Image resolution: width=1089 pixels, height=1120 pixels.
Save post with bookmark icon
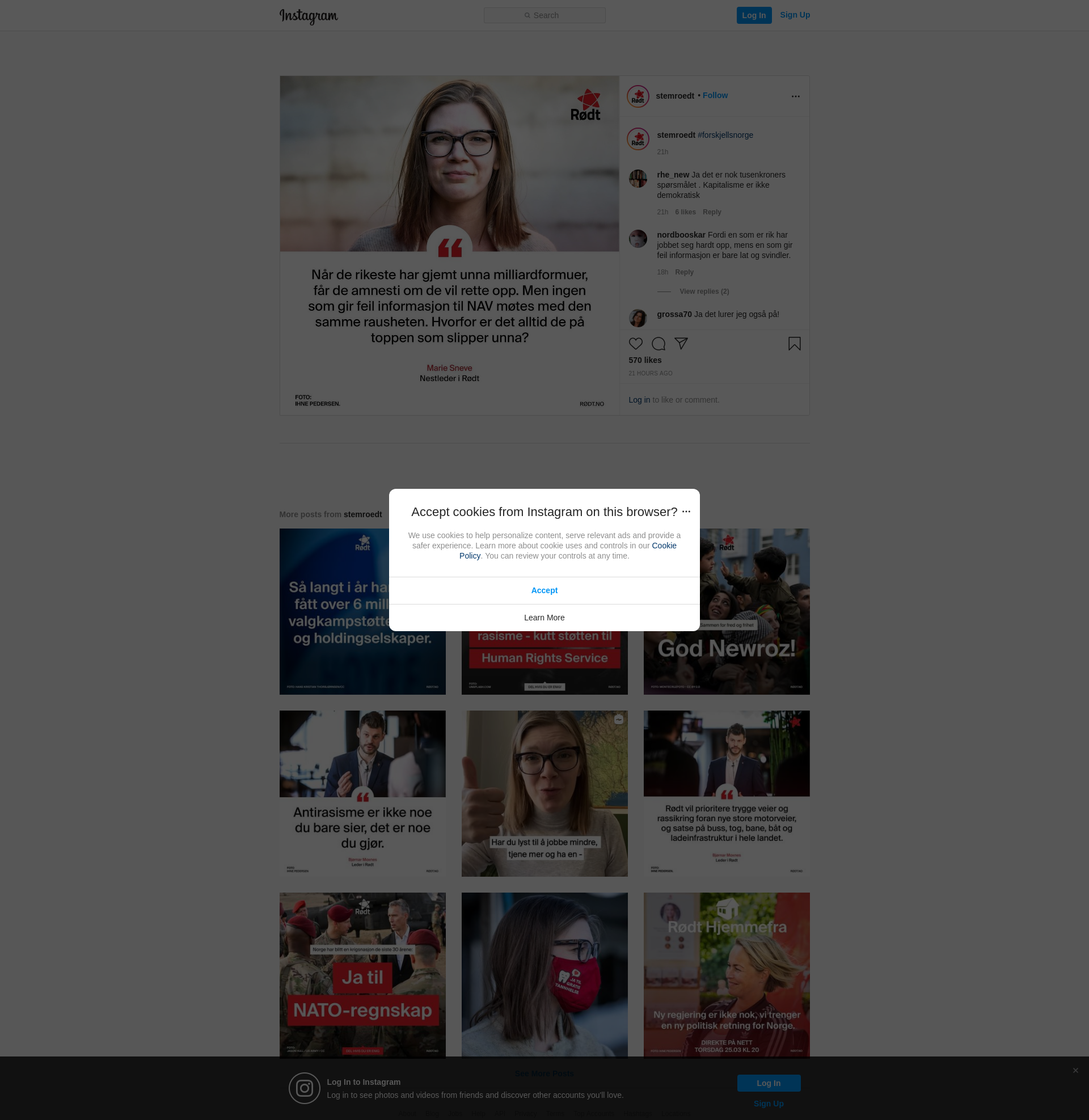pyautogui.click(x=794, y=344)
